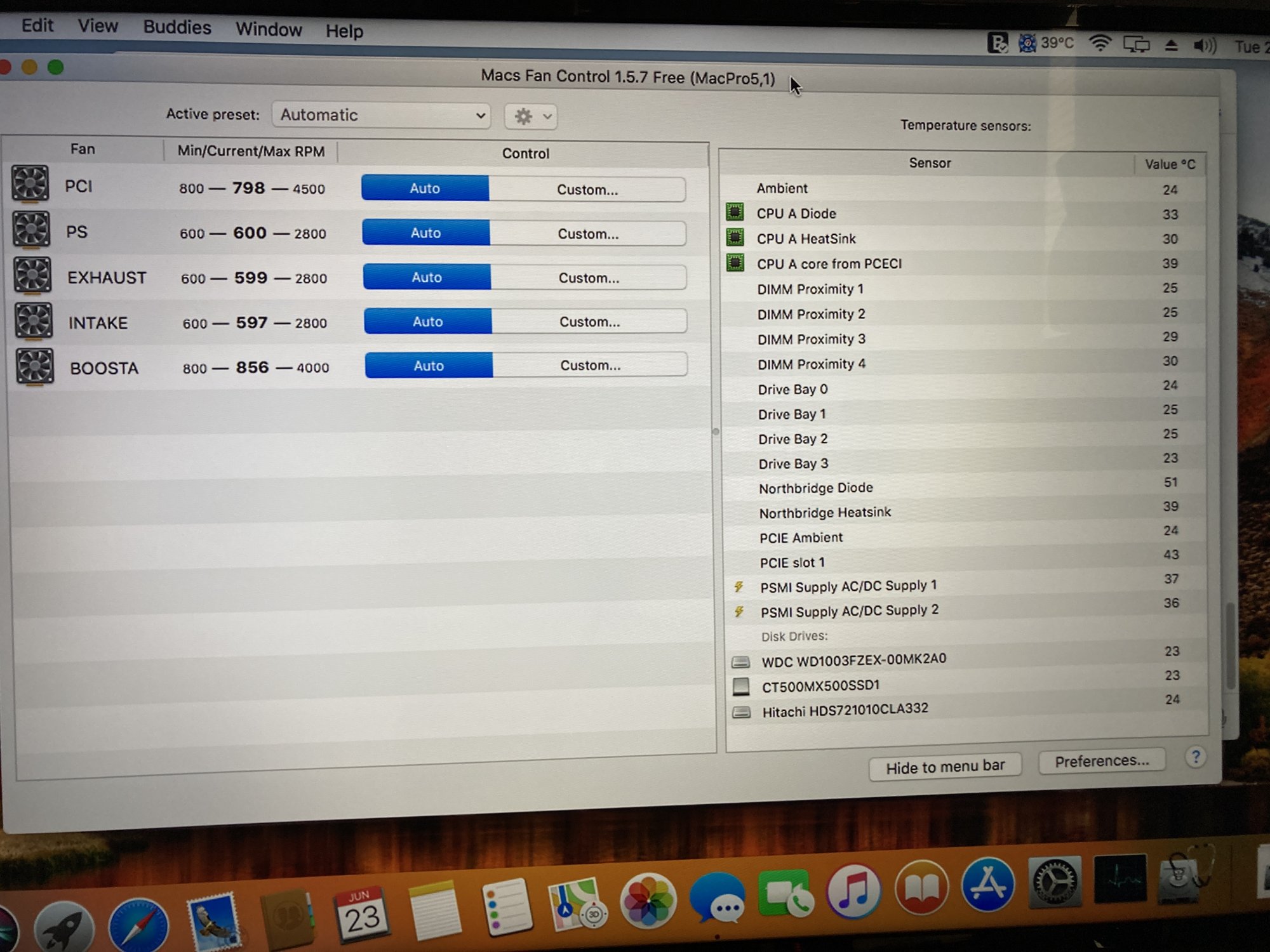Click the Sensor column header
Viewport: 1270px width, 952px height.
click(929, 163)
